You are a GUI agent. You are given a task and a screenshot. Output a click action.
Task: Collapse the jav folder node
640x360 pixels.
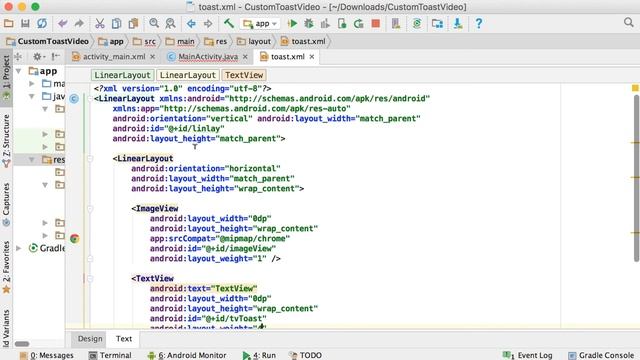(x=32, y=96)
